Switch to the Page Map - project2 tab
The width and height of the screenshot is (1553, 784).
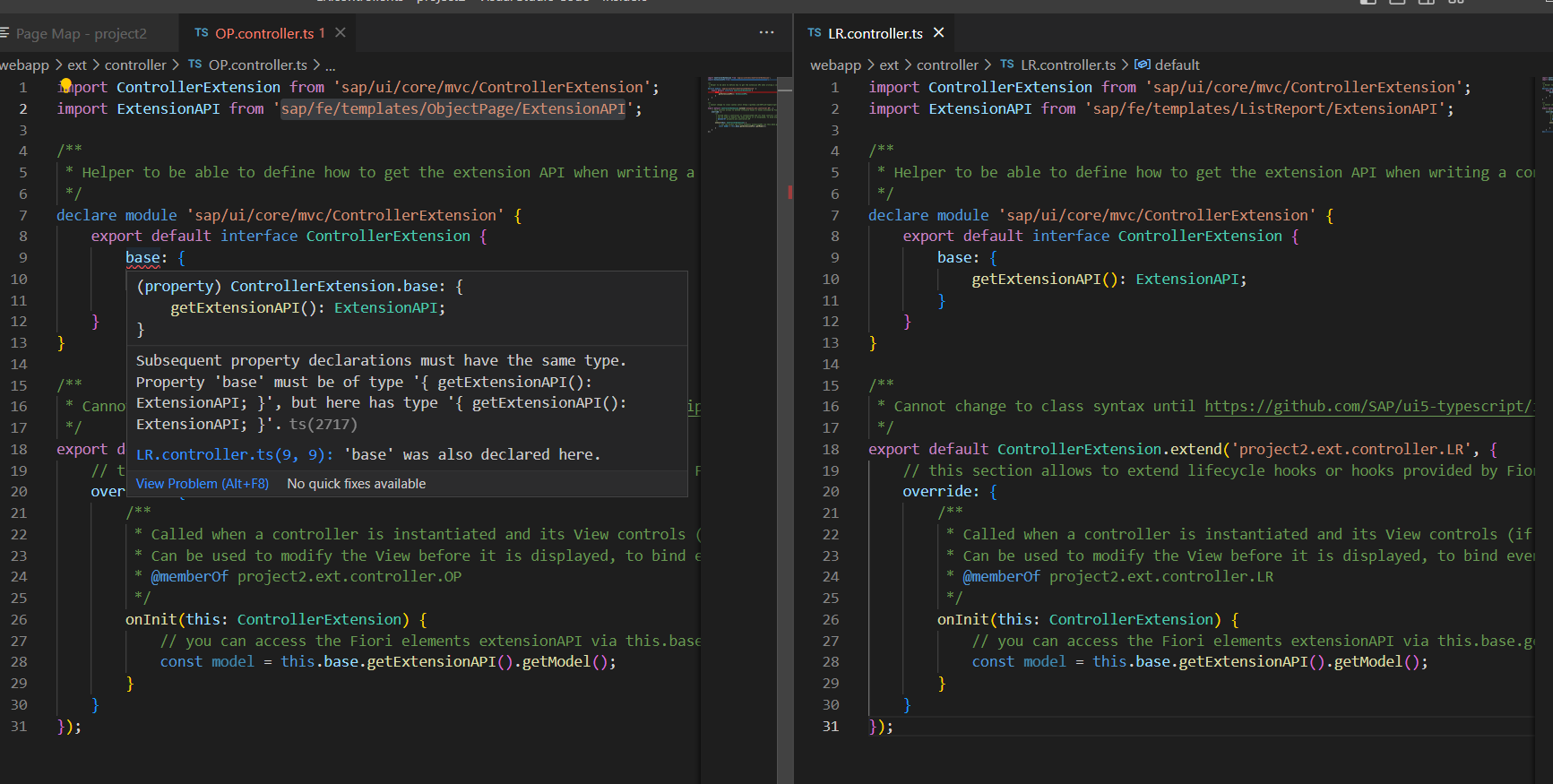[81, 34]
